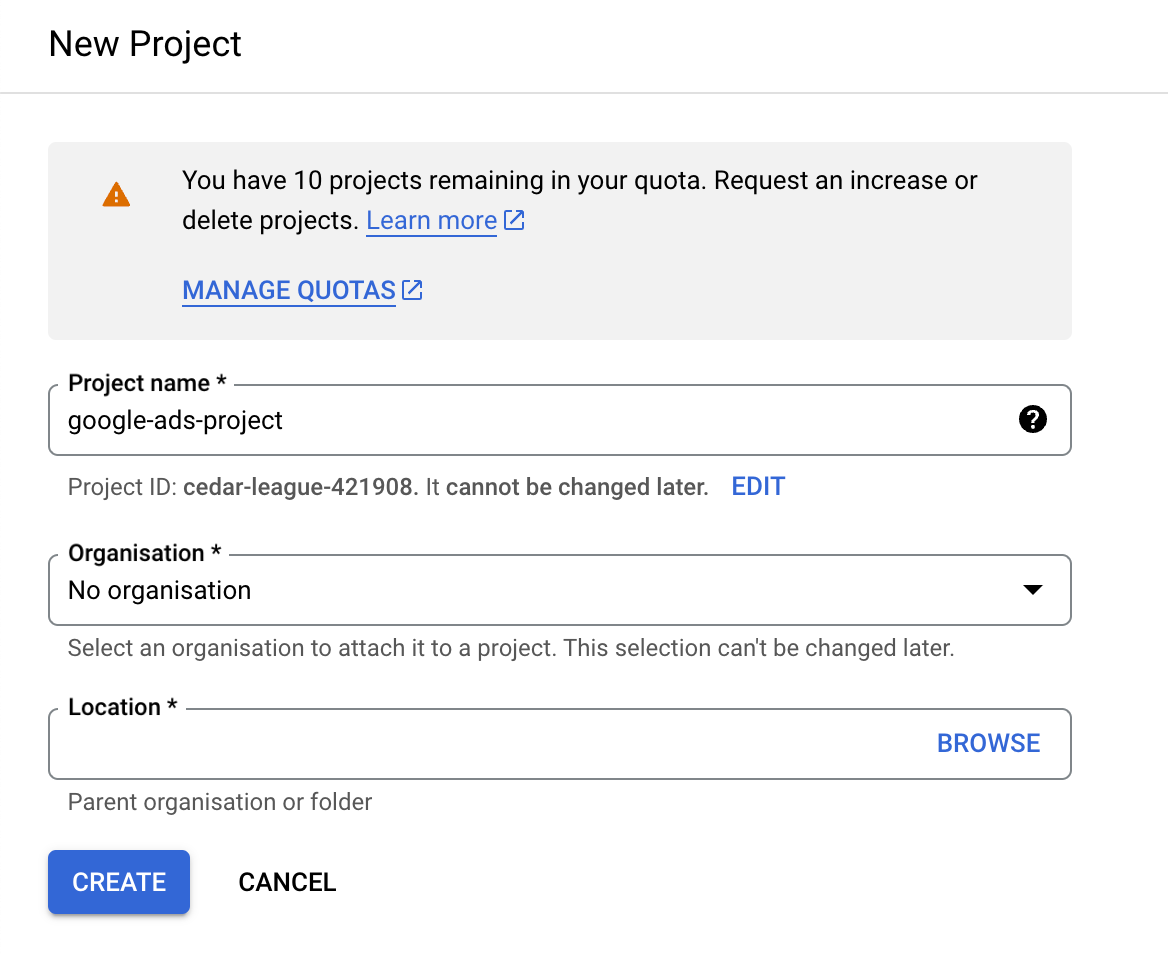
Task: Click the Parent organisation or folder hint
Action: [219, 802]
